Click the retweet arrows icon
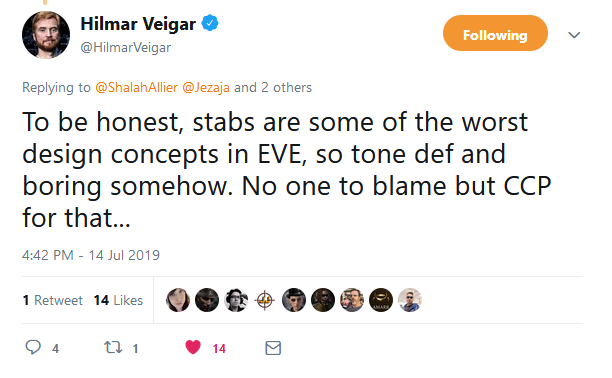Image resolution: width=612 pixels, height=378 pixels. [x=113, y=347]
